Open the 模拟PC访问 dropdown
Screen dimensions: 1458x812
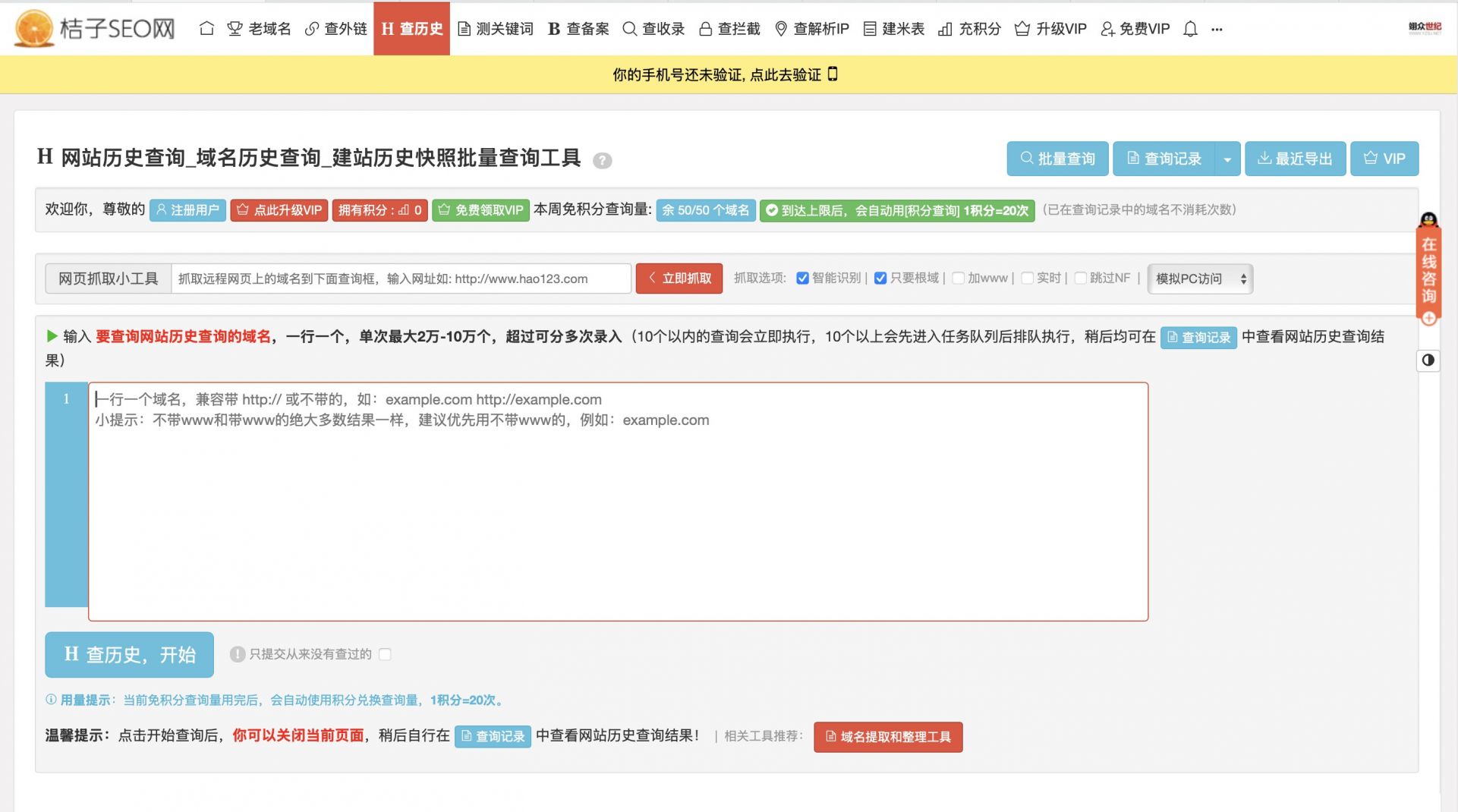pyautogui.click(x=1200, y=279)
